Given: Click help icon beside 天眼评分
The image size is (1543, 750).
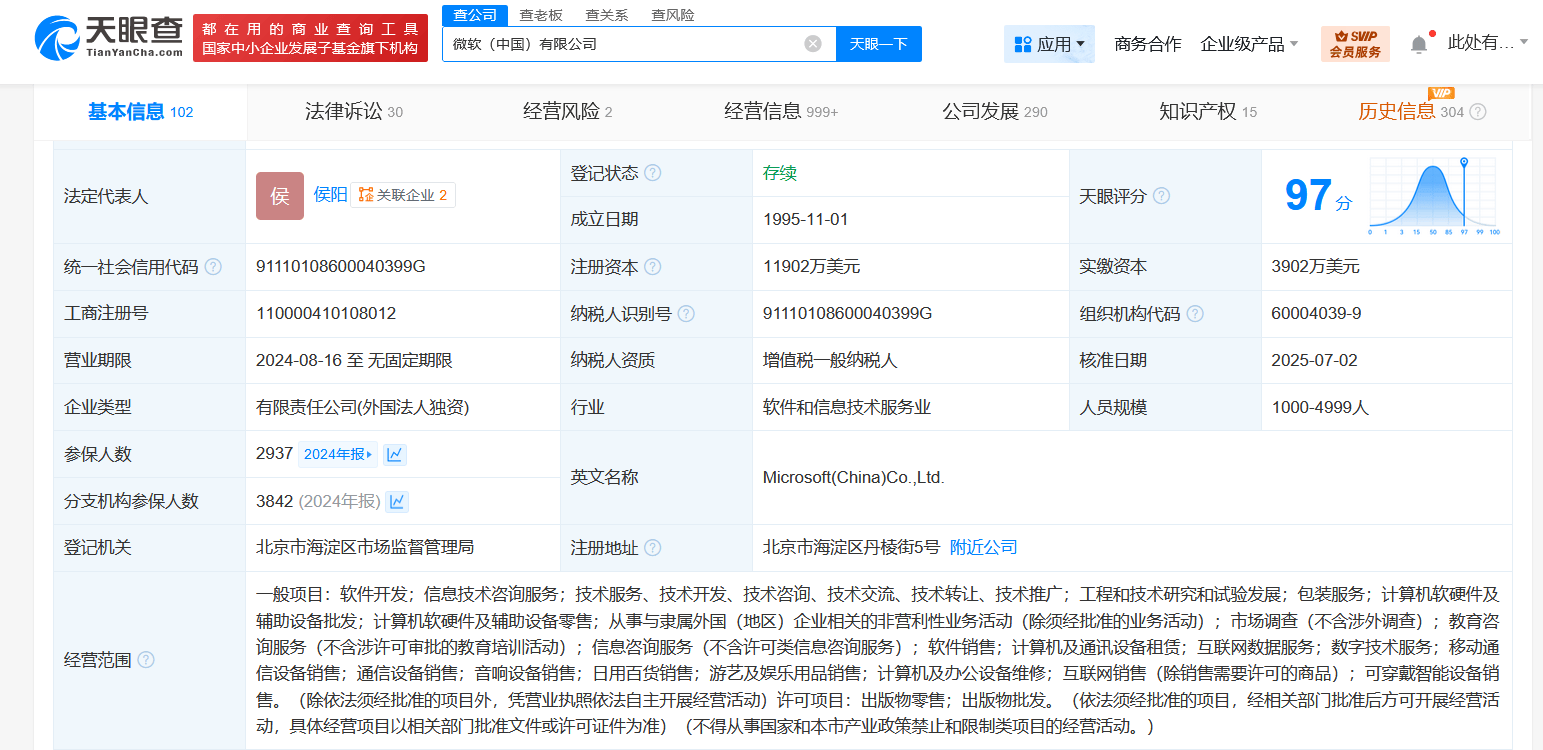Looking at the screenshot, I should [x=1161, y=196].
